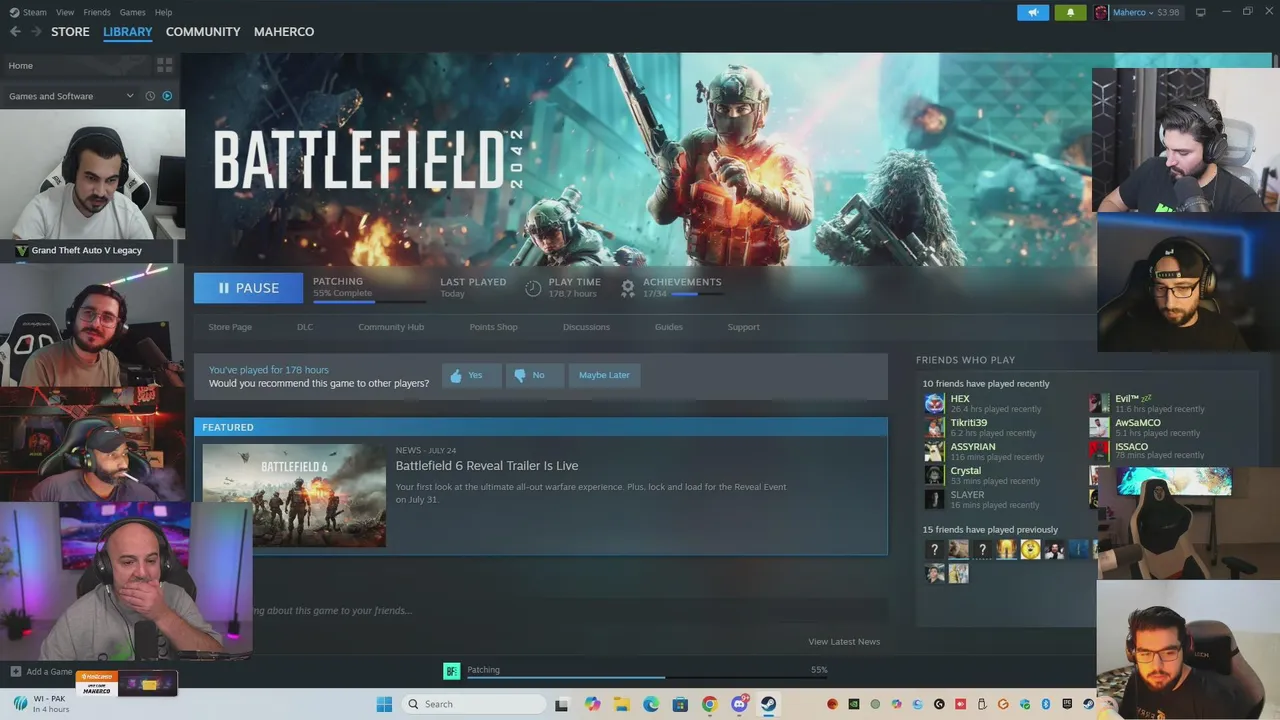This screenshot has height=720, width=1280.
Task: Open the Help menu
Action: pos(163,12)
